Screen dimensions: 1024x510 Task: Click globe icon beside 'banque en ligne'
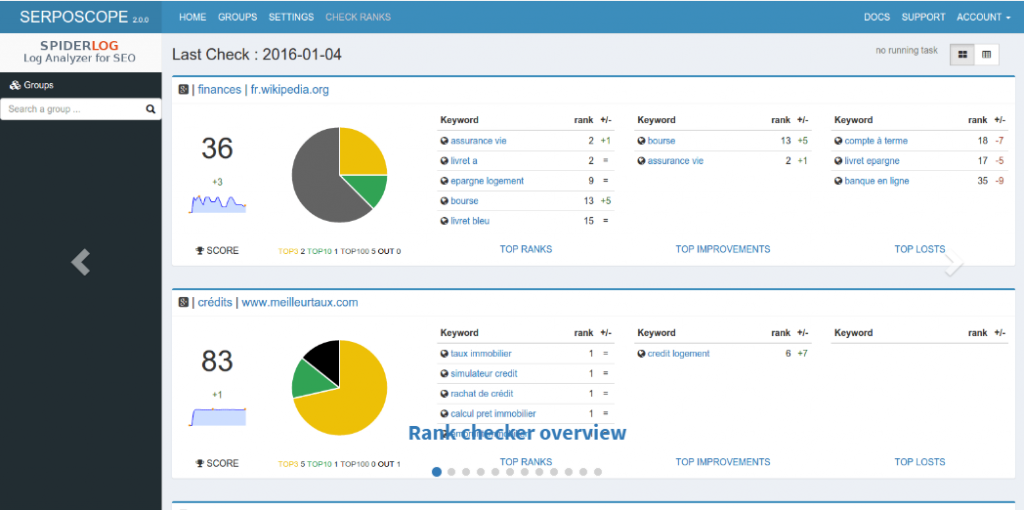[839, 181]
